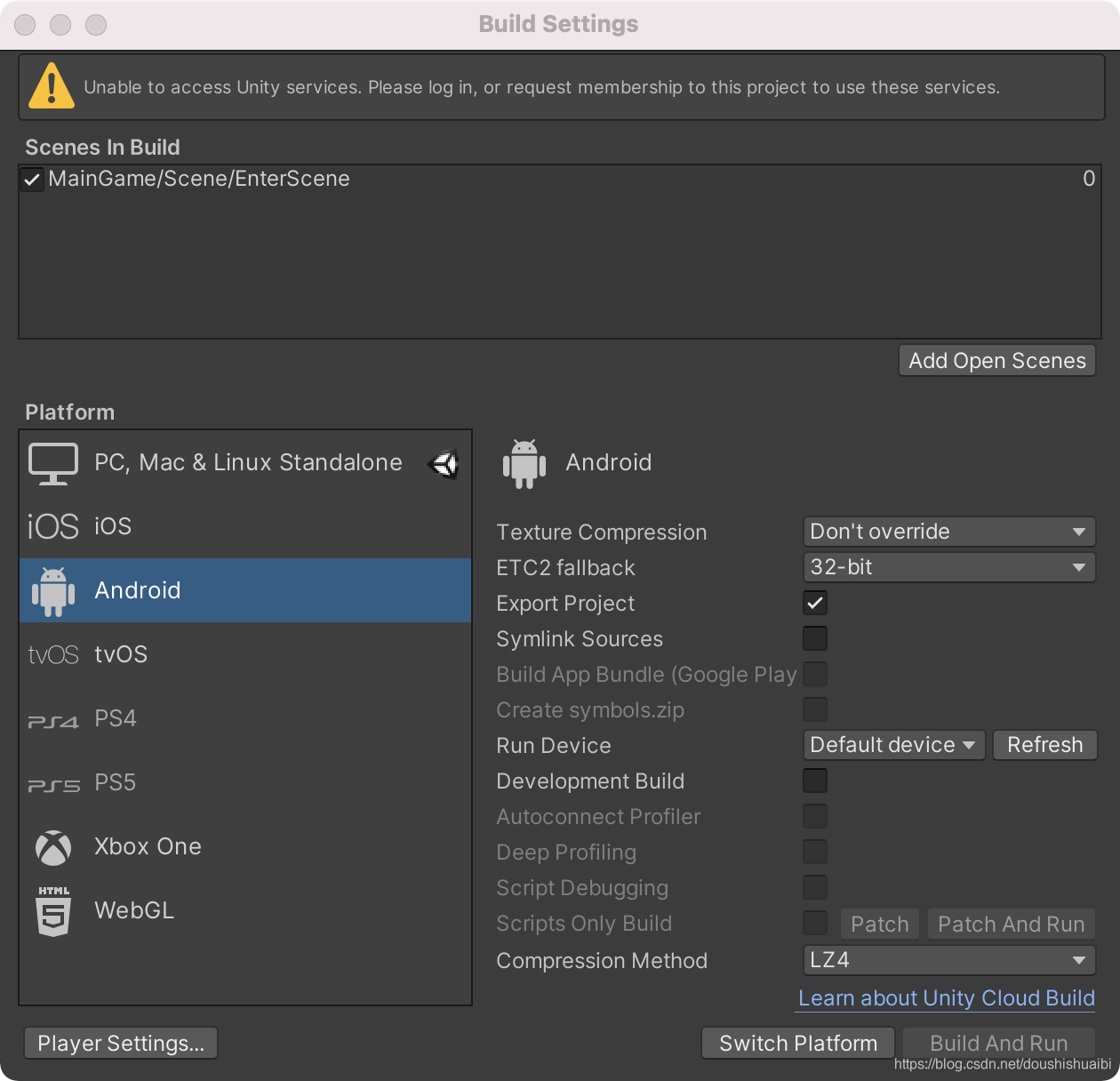The width and height of the screenshot is (1120, 1081).
Task: Click the PS5 logo icon
Action: [53, 782]
